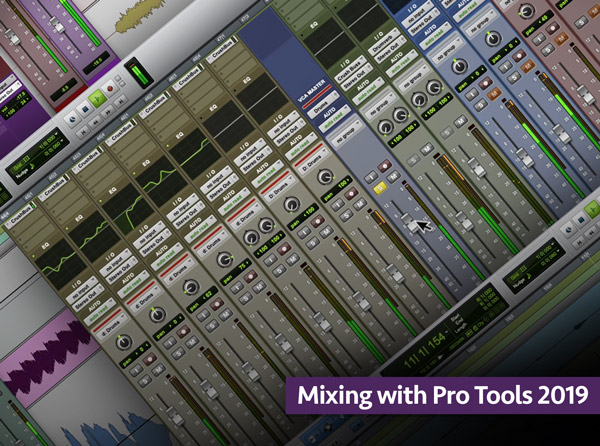Screen dimensions: 600x446
Task: Mute the strip showing pan 75
Action: [x=260, y=286]
